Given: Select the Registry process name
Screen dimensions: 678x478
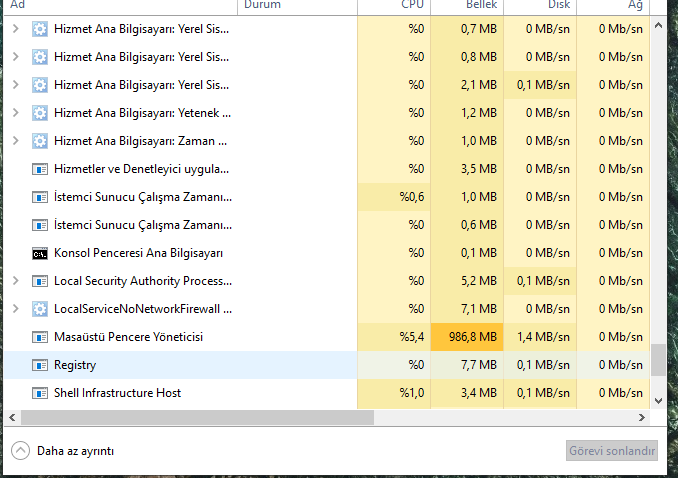Looking at the screenshot, I should pos(75,365).
